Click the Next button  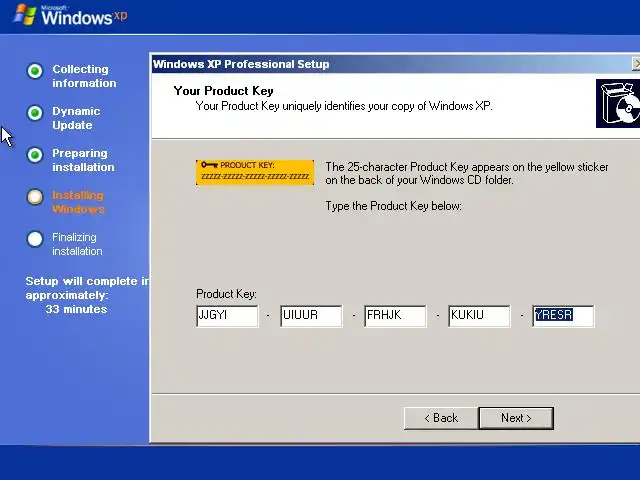click(x=516, y=418)
